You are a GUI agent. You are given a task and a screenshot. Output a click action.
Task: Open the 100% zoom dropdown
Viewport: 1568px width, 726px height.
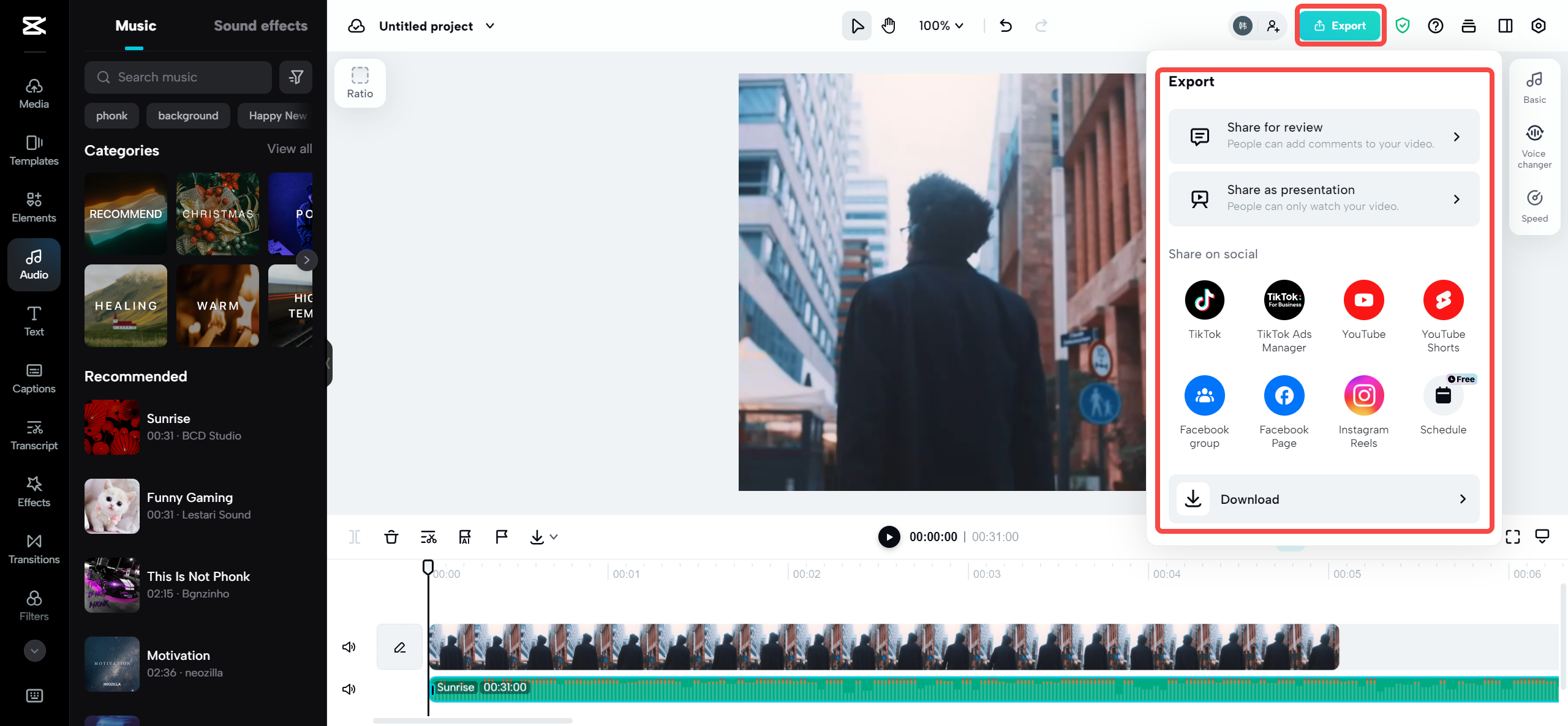point(941,26)
